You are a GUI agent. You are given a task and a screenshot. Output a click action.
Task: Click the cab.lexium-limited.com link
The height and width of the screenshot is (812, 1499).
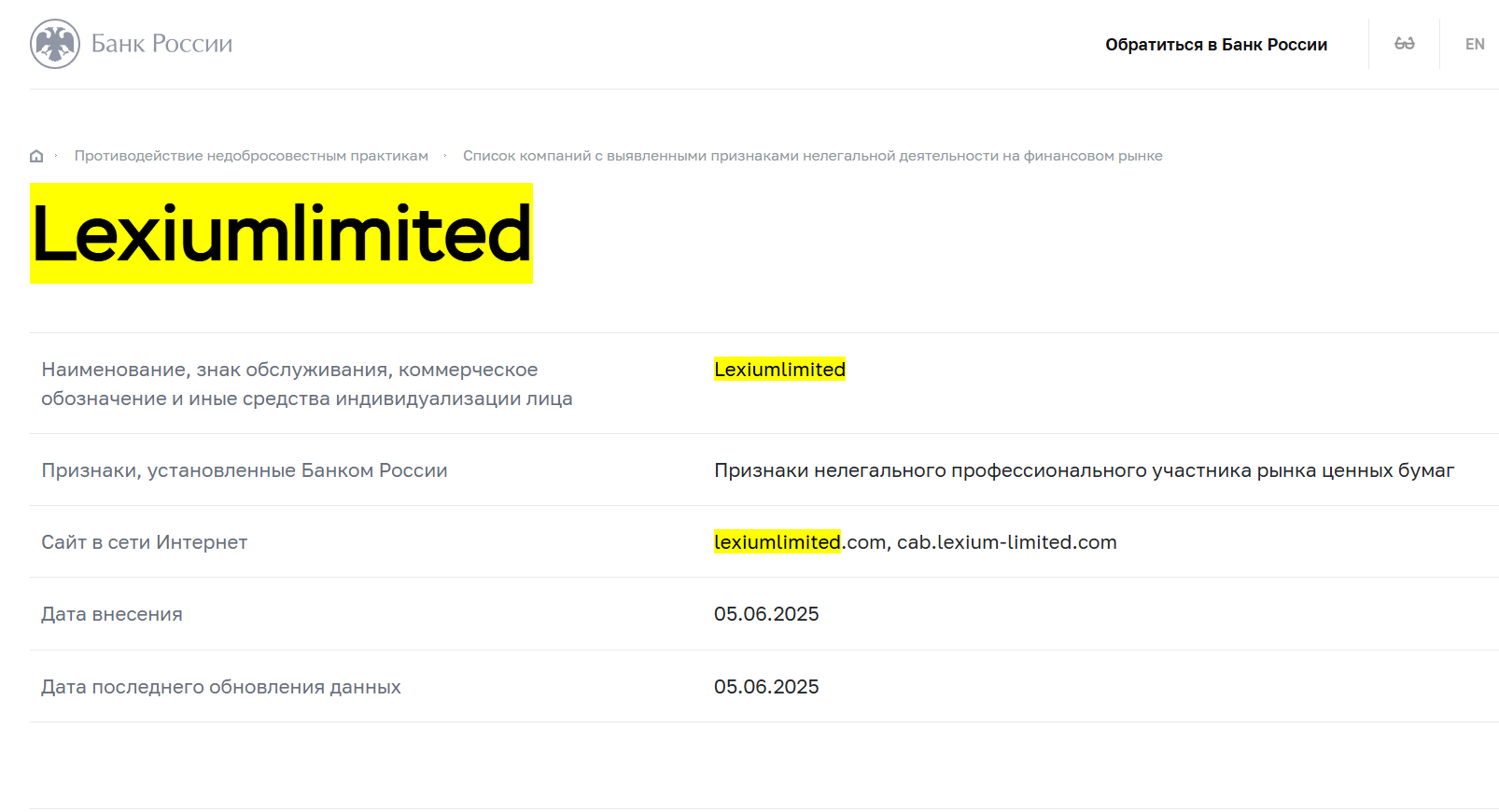[x=1005, y=541]
